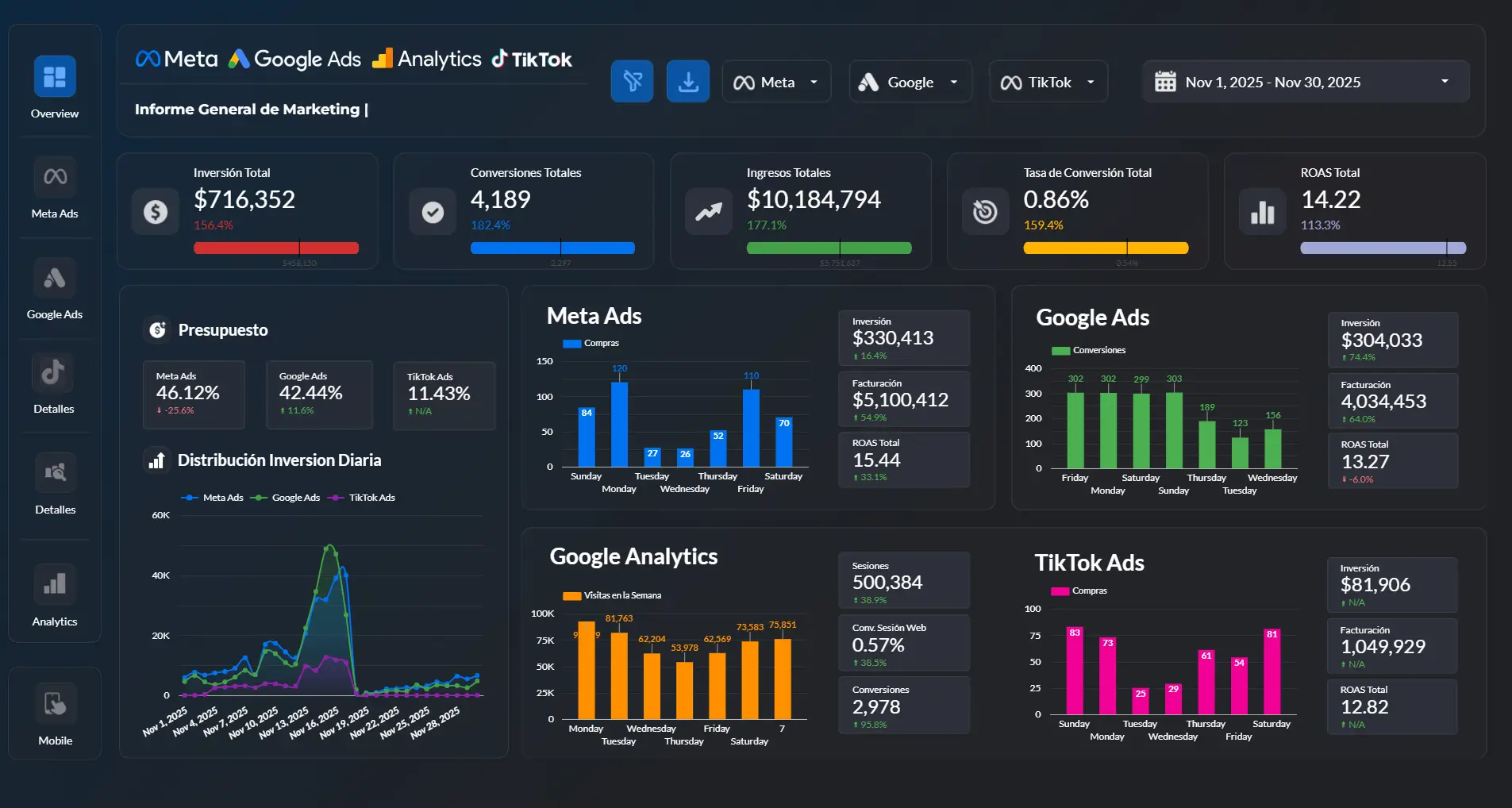Toggle Meta Ads series in line chart legend

212,498
